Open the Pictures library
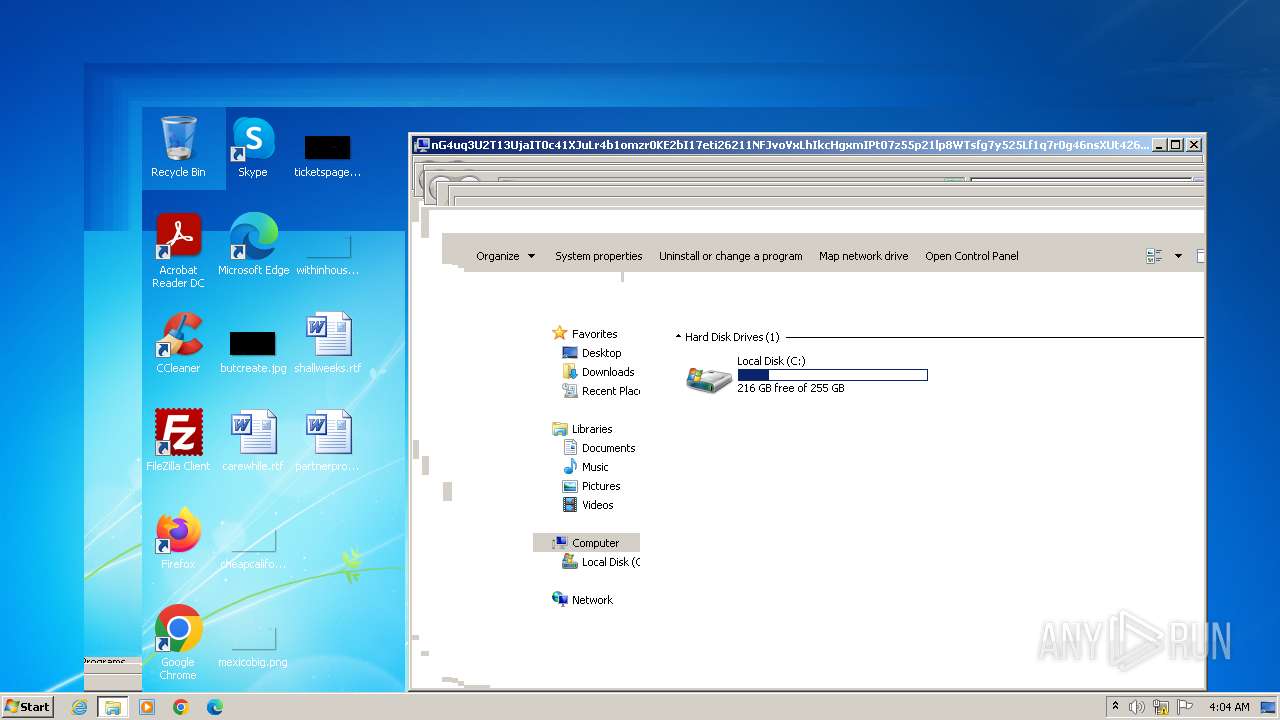 (601, 486)
